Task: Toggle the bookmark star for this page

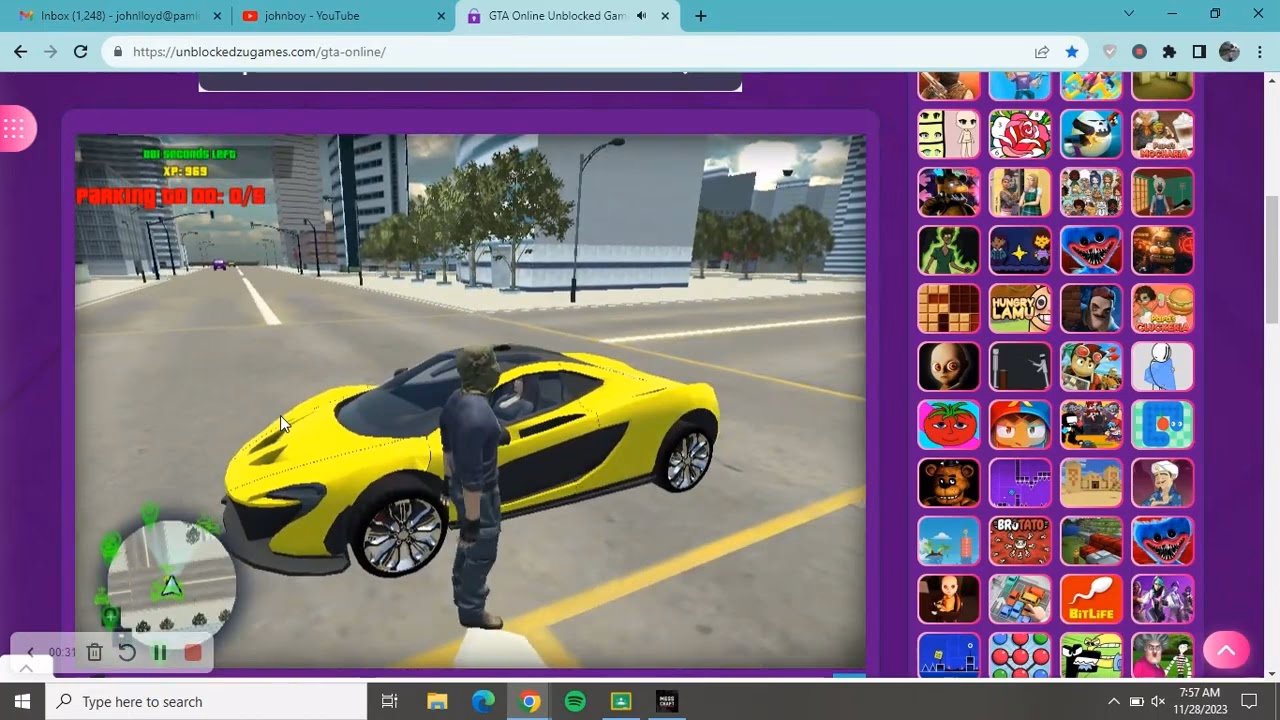Action: tap(1072, 52)
